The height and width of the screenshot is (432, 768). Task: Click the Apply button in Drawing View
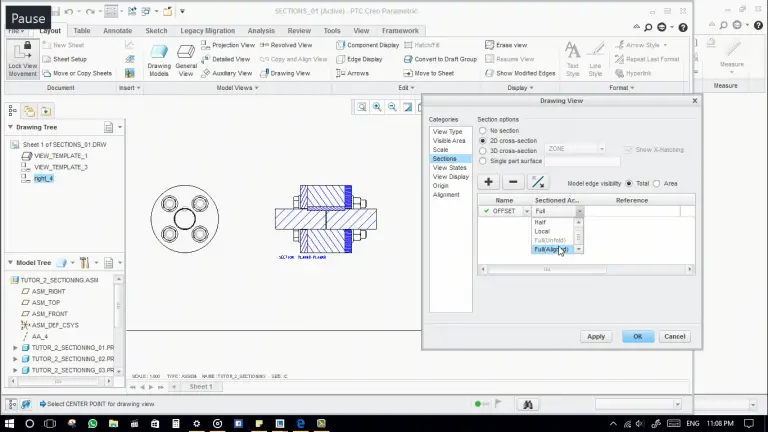pos(596,336)
